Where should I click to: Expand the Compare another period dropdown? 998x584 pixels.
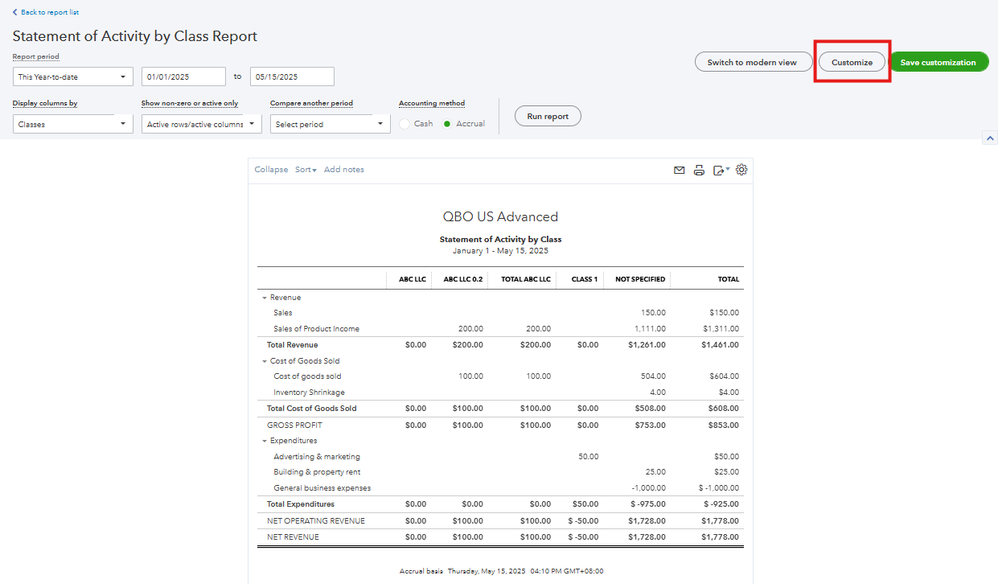[330, 124]
